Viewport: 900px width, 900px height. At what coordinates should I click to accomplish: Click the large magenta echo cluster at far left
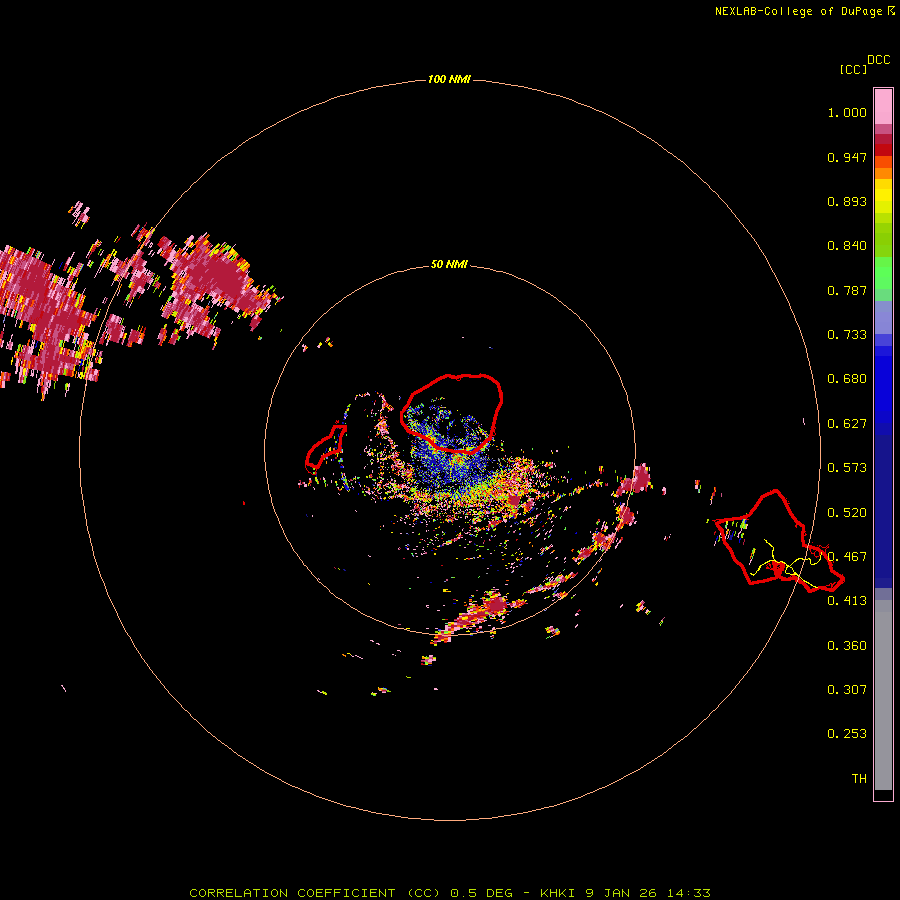49,321
